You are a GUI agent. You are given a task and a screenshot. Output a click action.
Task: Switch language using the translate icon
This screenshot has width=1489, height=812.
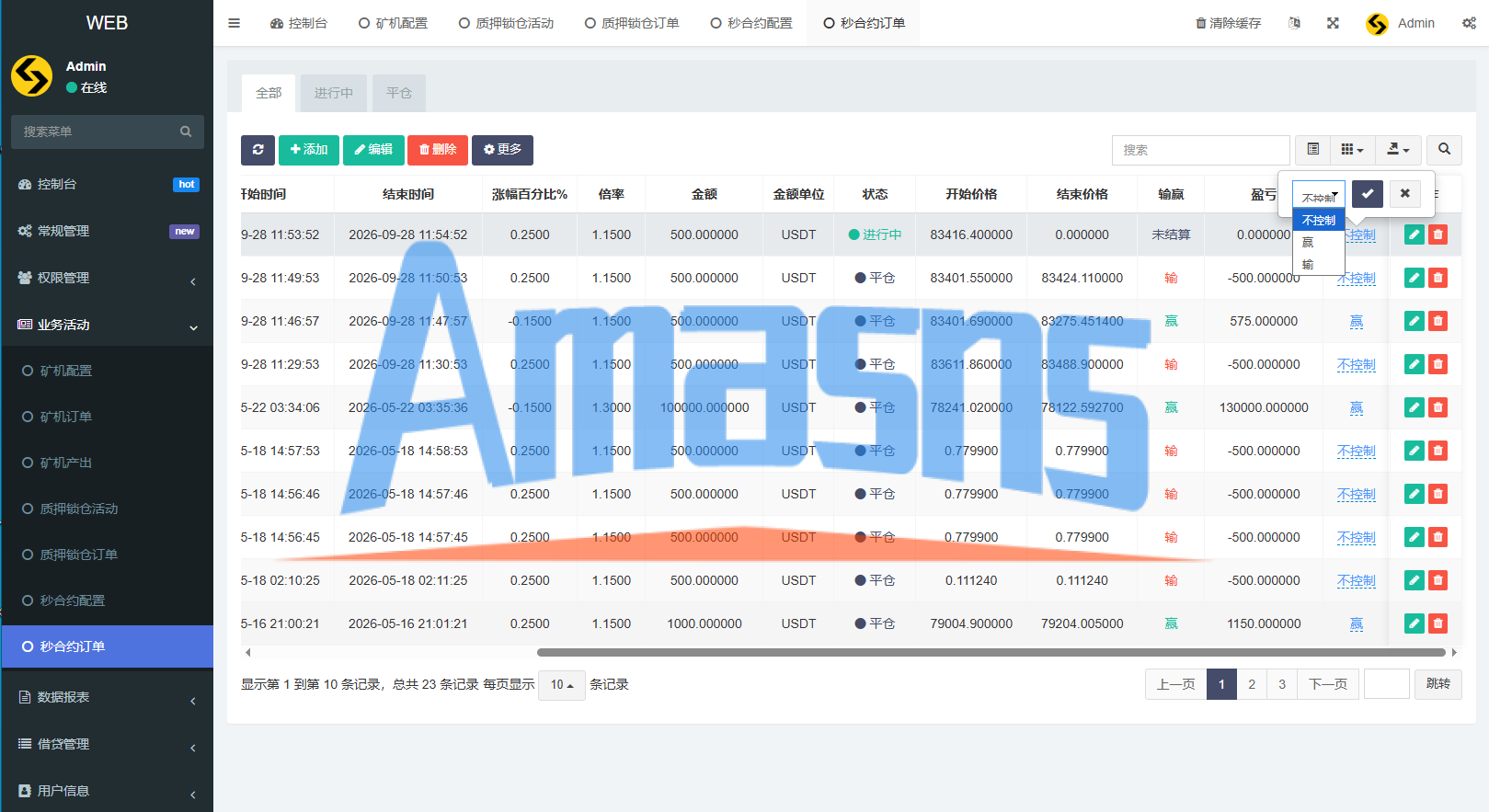1295,23
